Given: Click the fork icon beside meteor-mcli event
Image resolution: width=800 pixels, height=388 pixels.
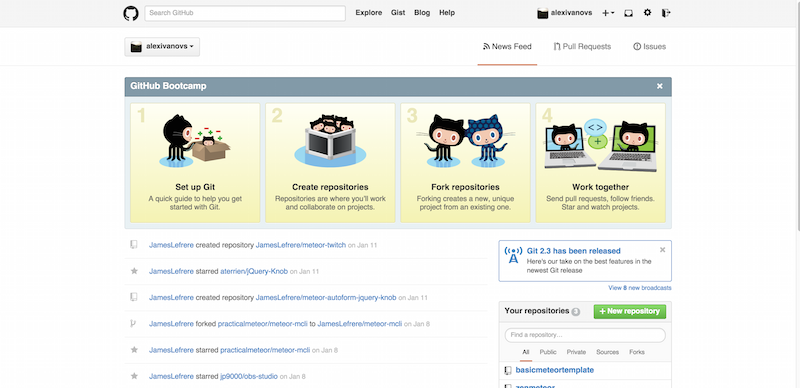Looking at the screenshot, I should pyautogui.click(x=133, y=323).
